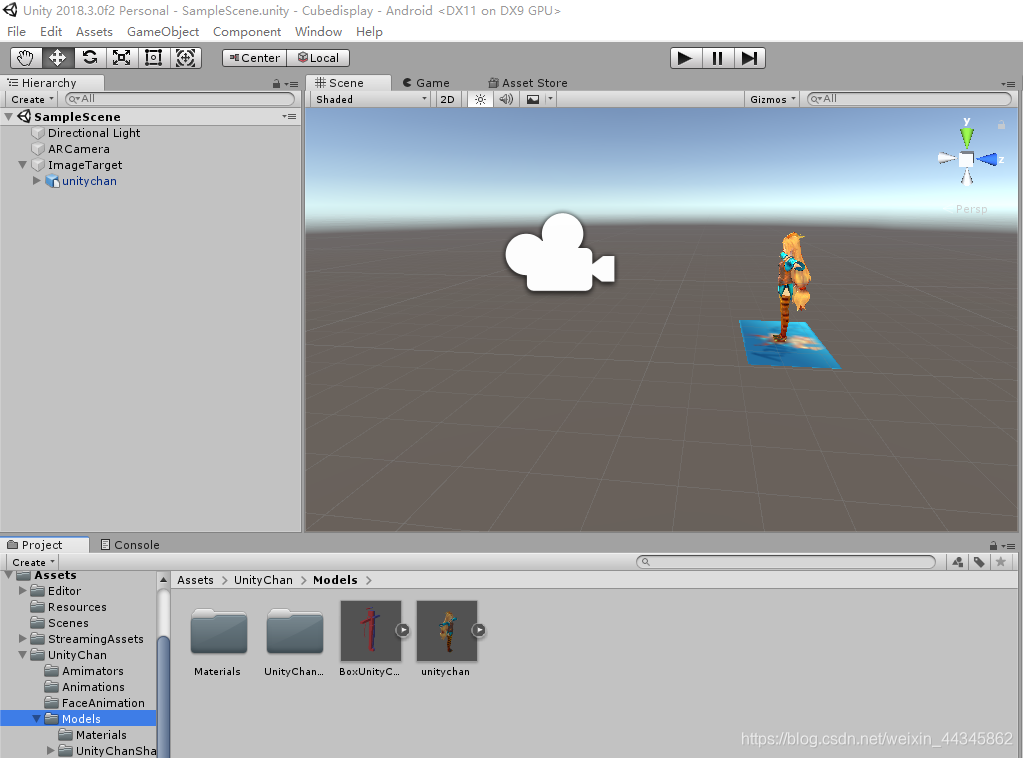Image resolution: width=1023 pixels, height=758 pixels.
Task: Switch to the Game tab
Action: (426, 83)
